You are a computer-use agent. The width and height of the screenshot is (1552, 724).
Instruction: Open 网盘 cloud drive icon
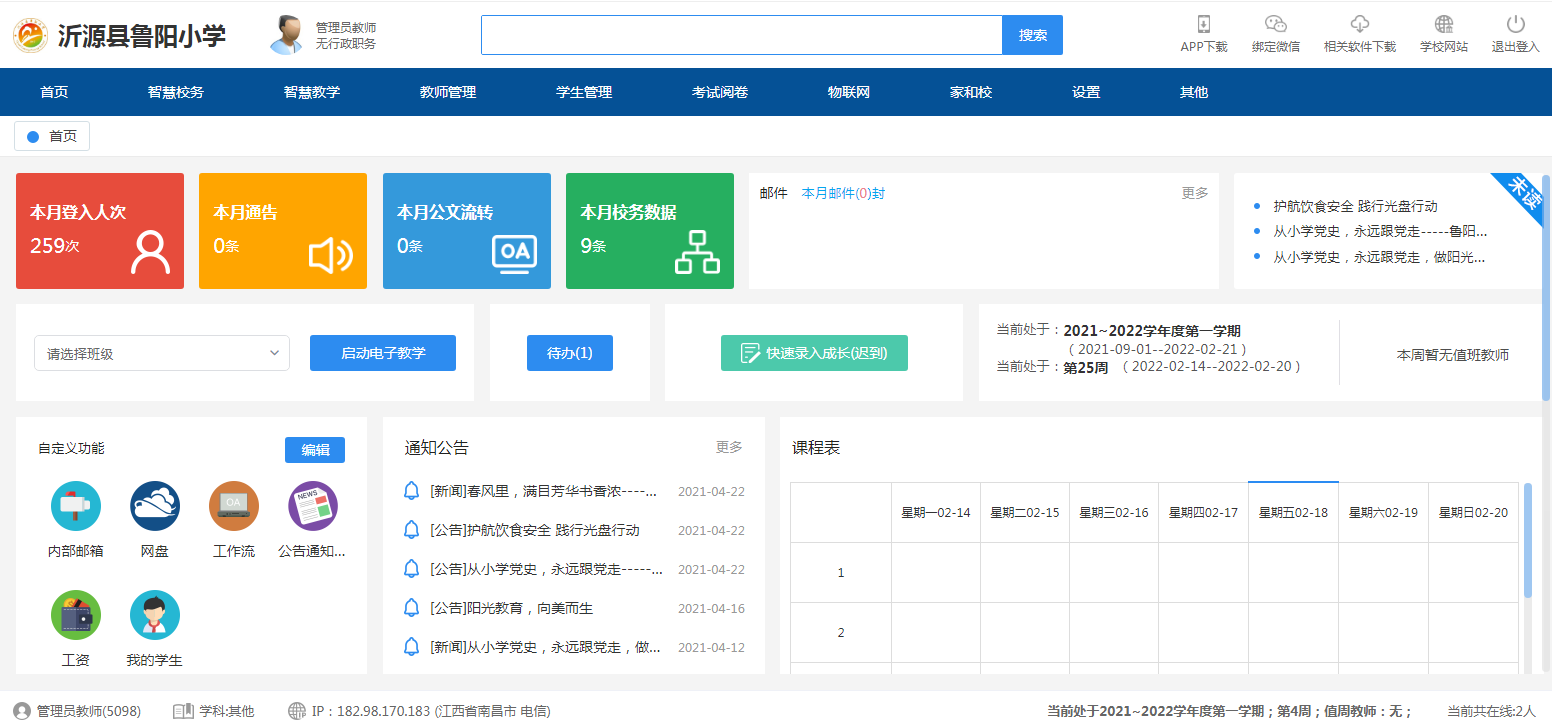(x=155, y=507)
